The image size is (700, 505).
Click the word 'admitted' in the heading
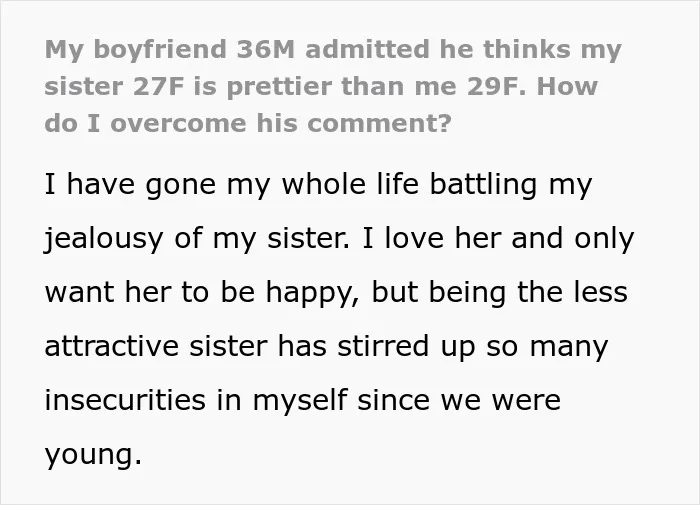click(367, 49)
